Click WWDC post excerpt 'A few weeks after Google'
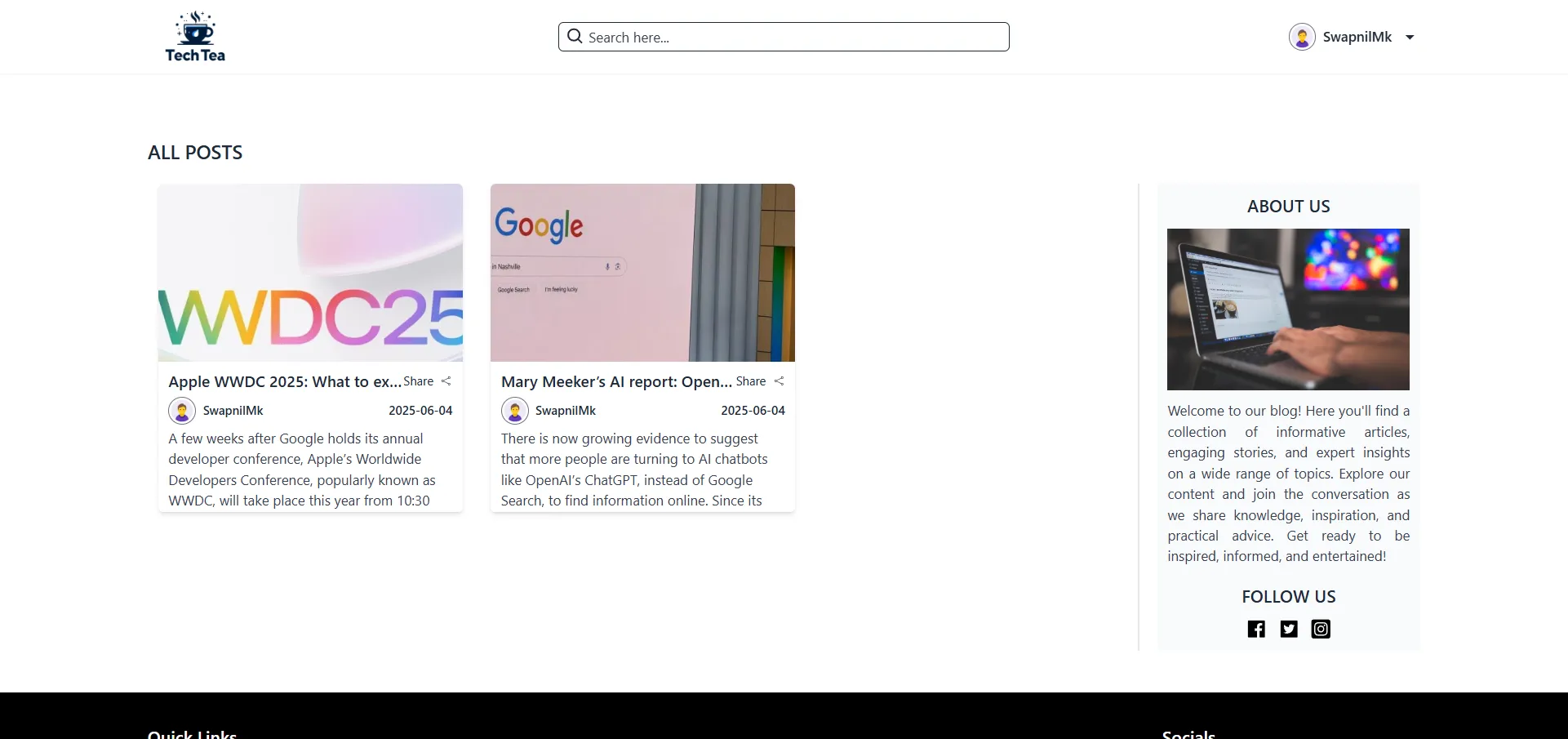This screenshot has height=739, width=1568. 302,470
